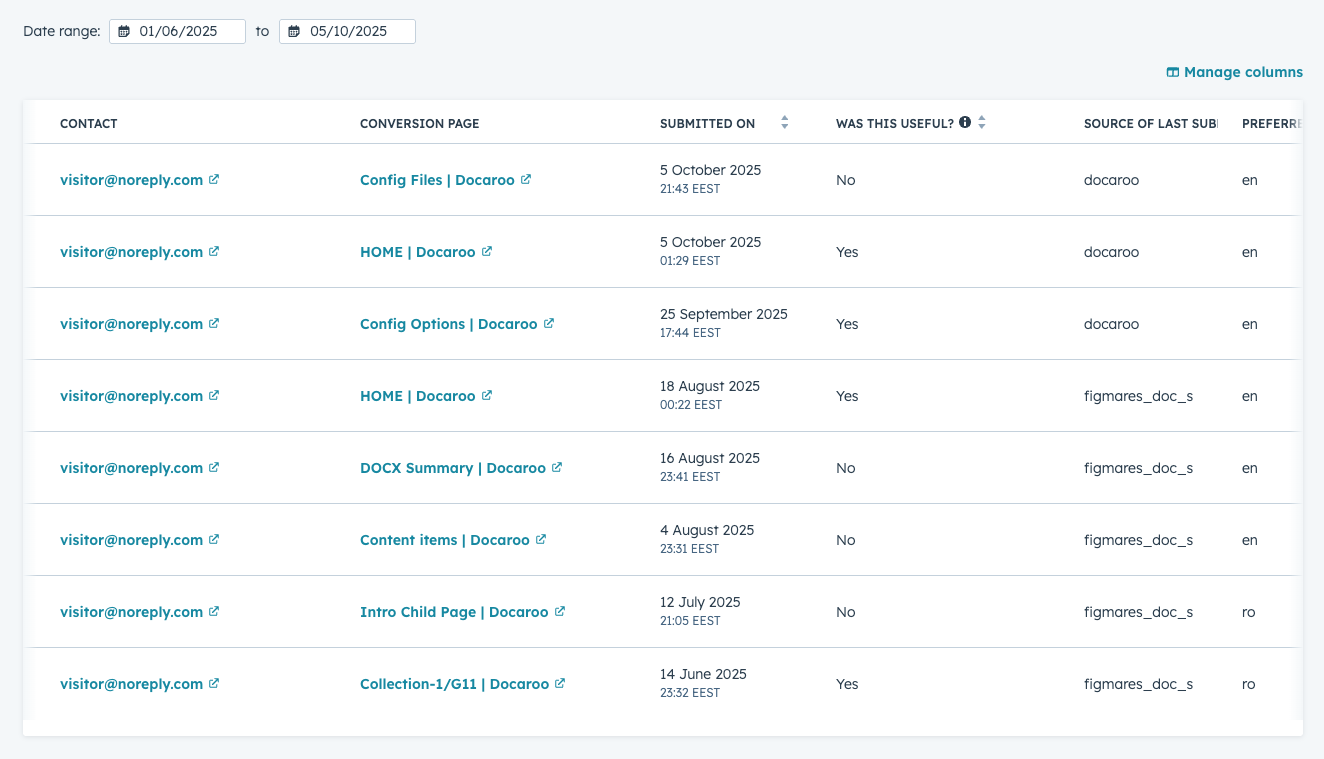
Task: Click the Contact column header
Action: pos(89,124)
